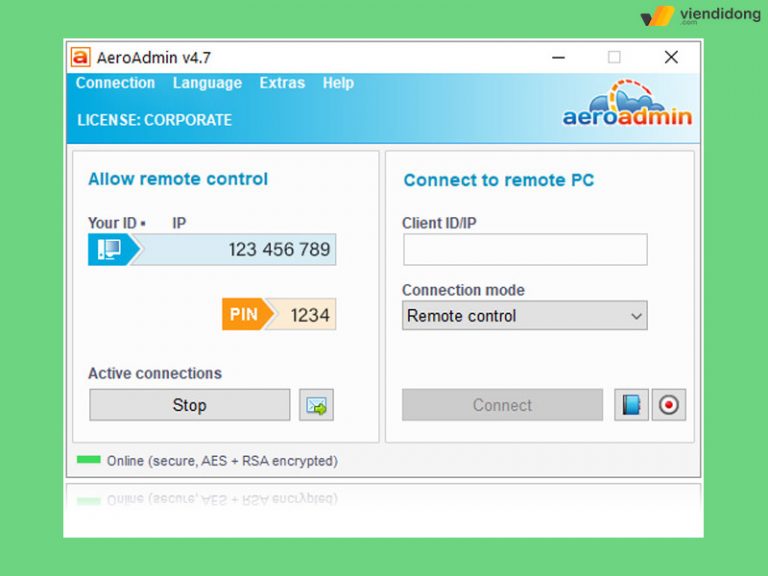
Task: Click the Client ID/IP input field
Action: 525,250
